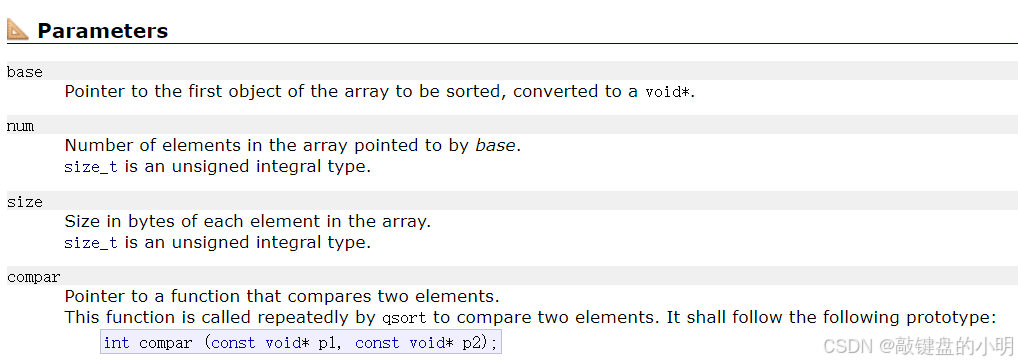Click 'Size in bytes of each element' sentence
The width and height of the screenshot is (1018, 364).
coord(248,221)
